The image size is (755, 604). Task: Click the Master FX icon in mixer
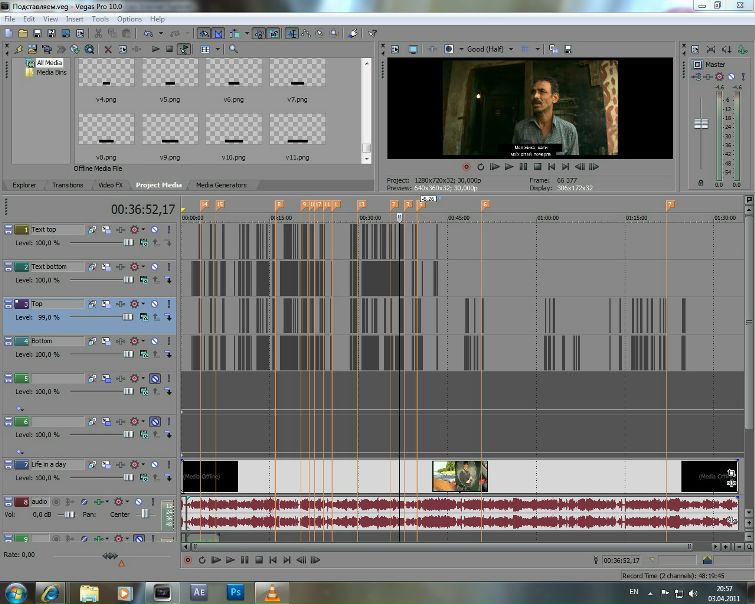[719, 77]
